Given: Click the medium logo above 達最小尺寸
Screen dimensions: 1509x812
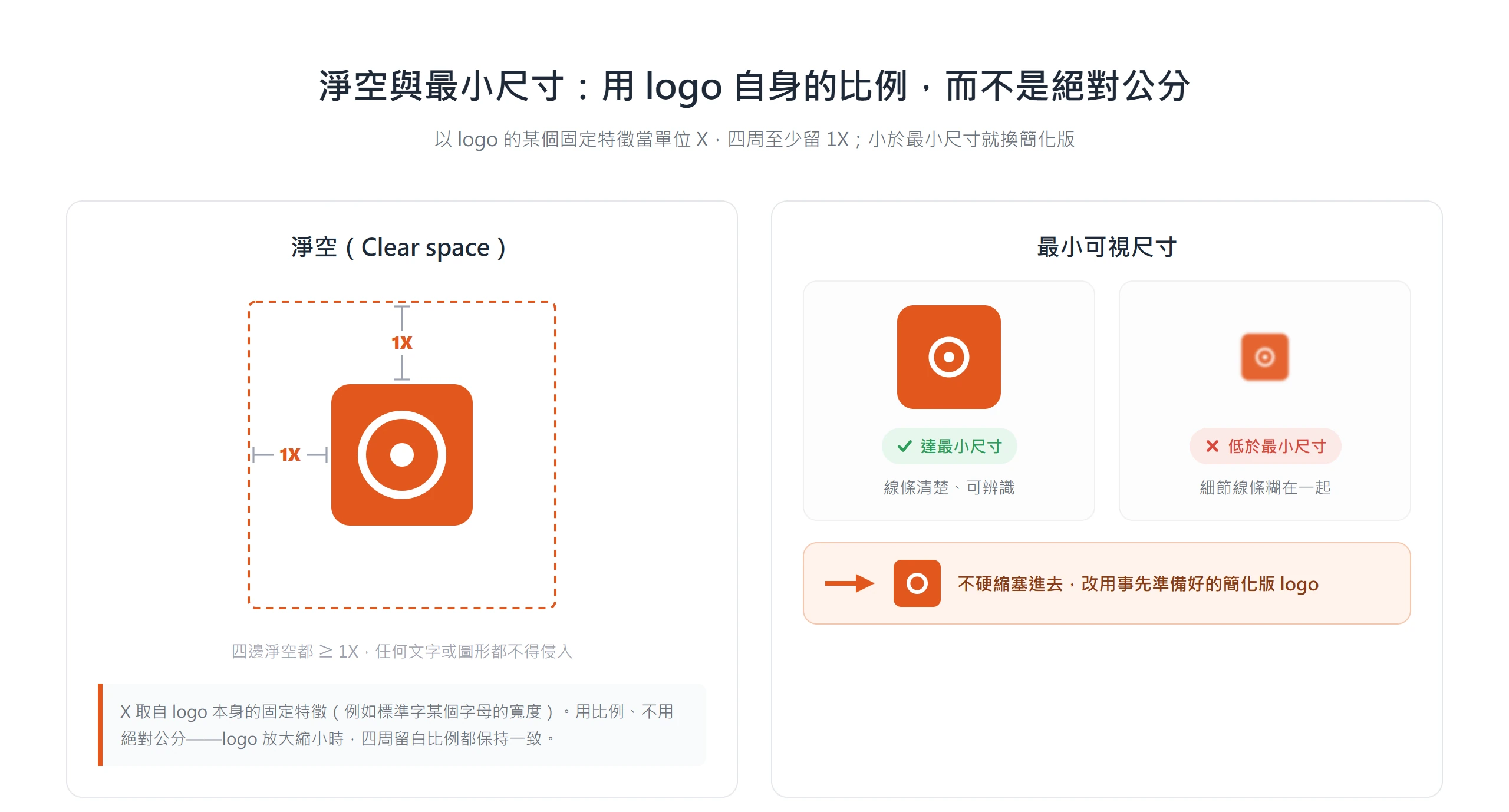Looking at the screenshot, I should tap(949, 357).
